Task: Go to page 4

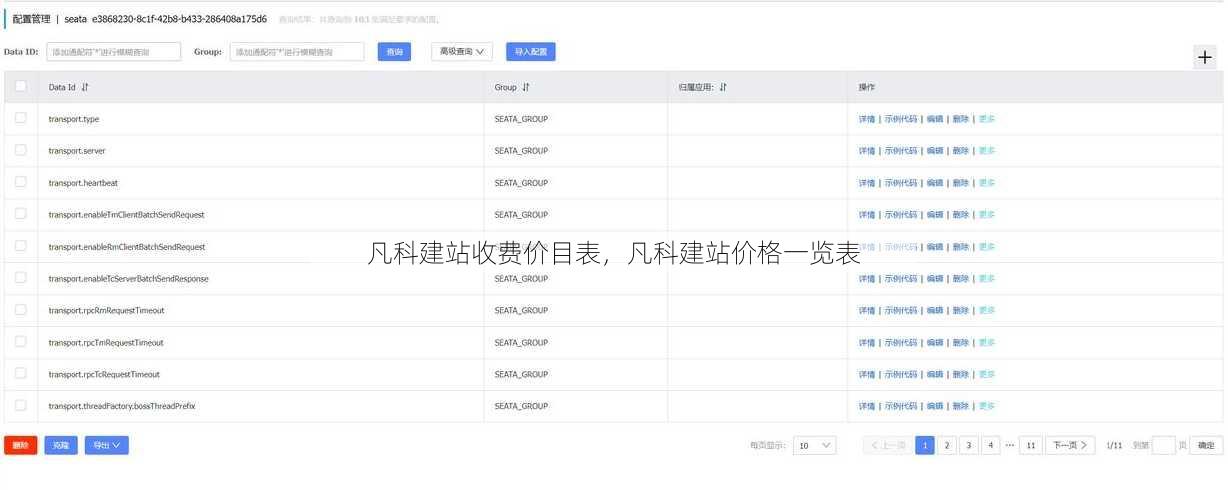Action: point(991,446)
